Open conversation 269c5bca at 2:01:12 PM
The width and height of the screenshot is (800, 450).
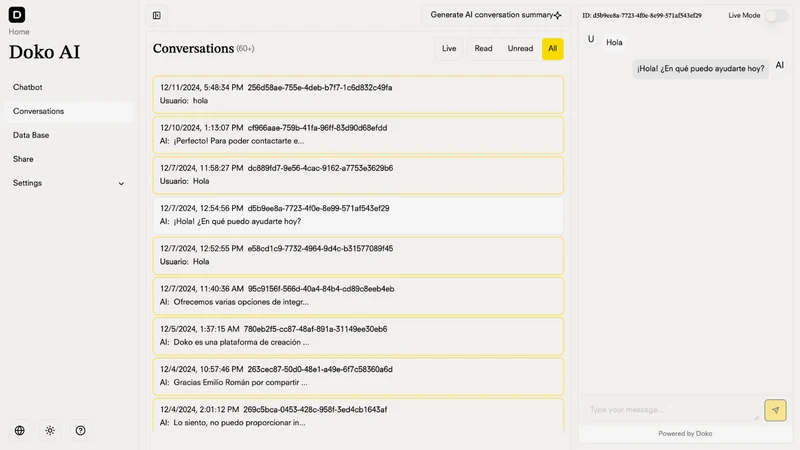pos(358,415)
